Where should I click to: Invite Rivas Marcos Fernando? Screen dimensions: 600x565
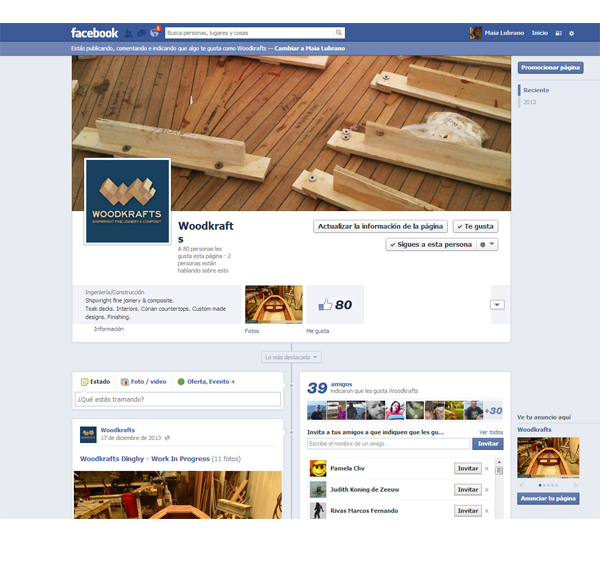tap(468, 511)
